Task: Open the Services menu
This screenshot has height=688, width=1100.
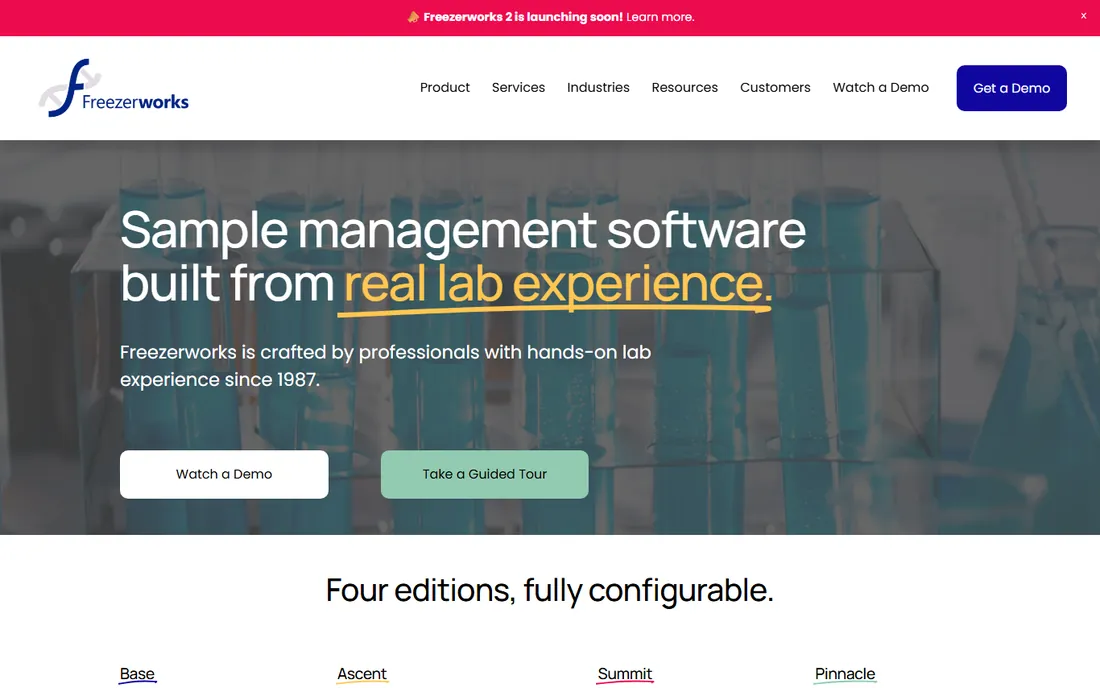Action: pyautogui.click(x=518, y=88)
